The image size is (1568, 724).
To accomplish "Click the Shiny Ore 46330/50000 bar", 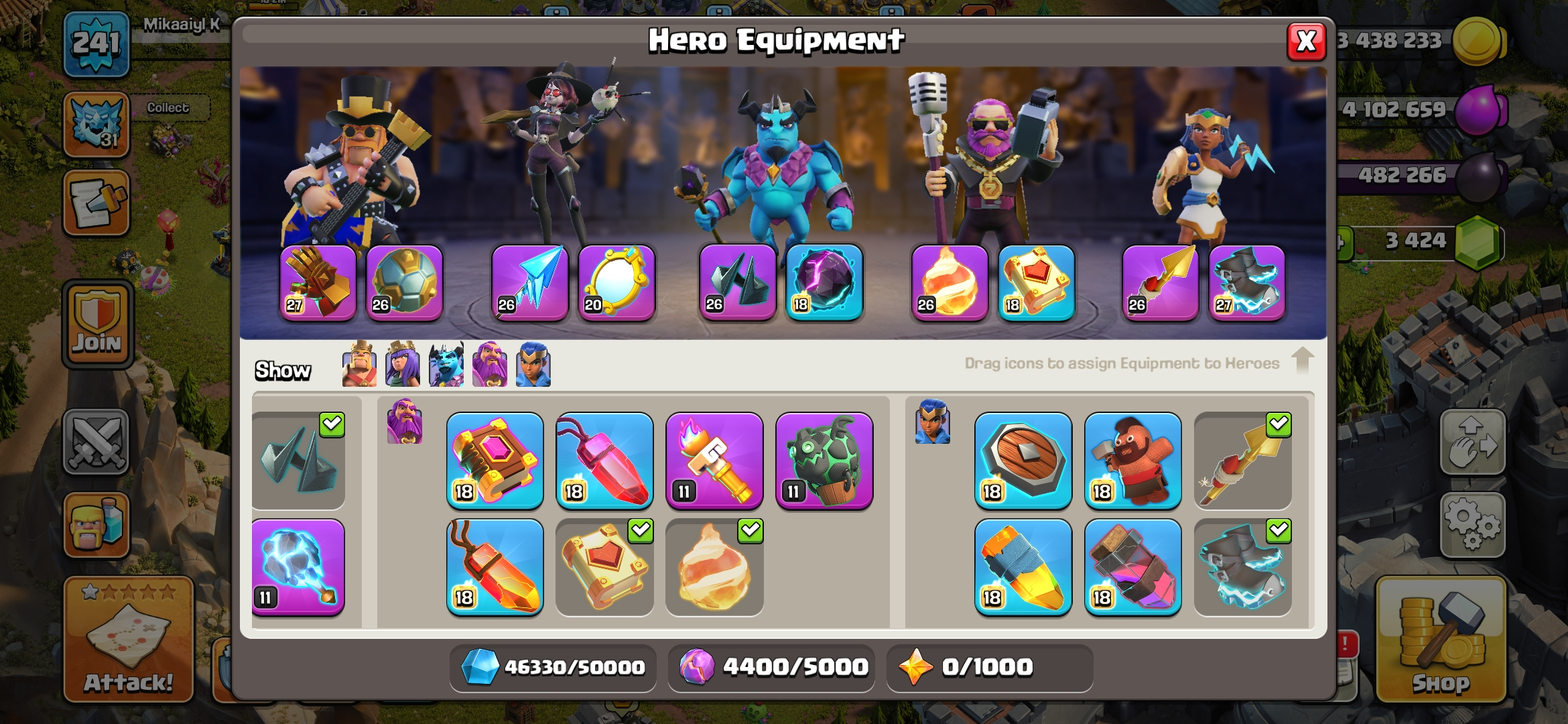I will (553, 667).
